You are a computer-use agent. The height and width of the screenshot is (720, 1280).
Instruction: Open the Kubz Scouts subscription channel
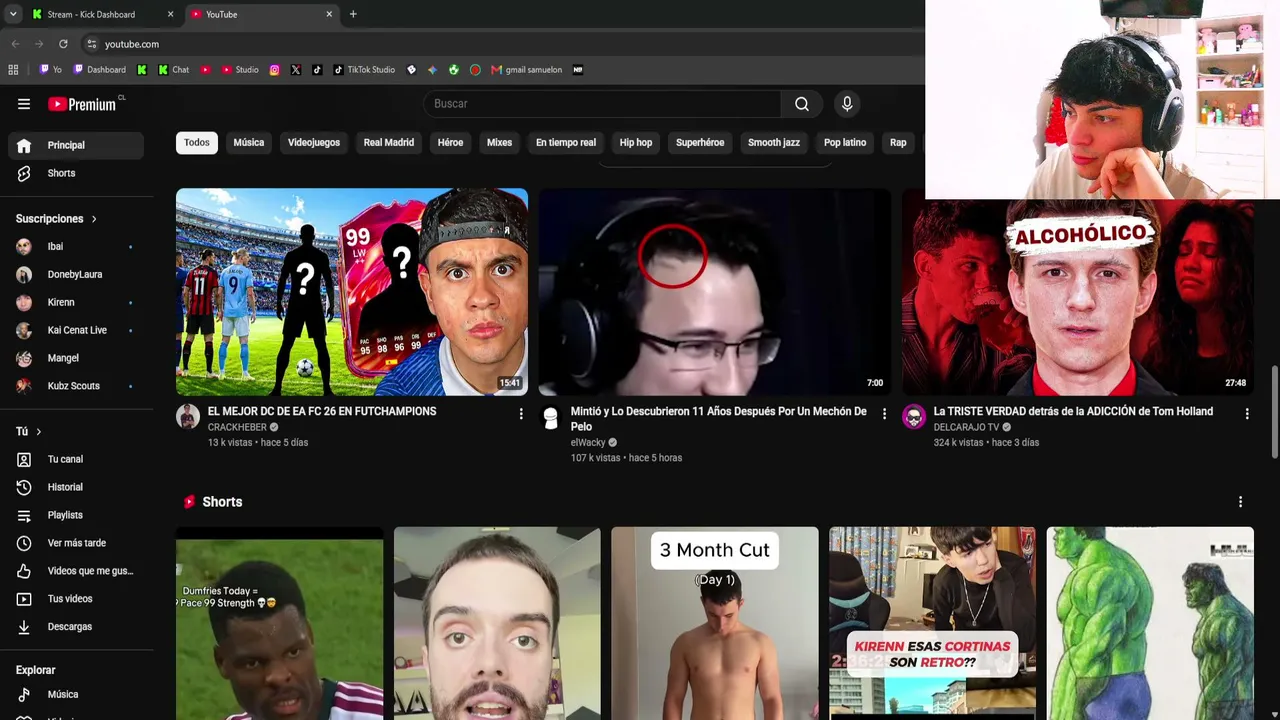click(x=76, y=386)
